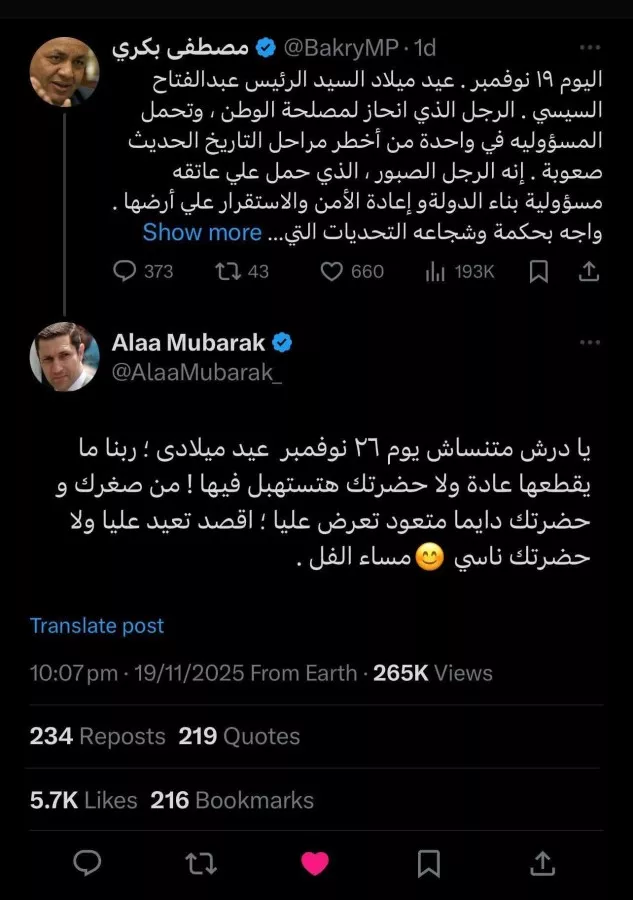Repost Alaa Mubarak's post
This screenshot has width=633, height=900.
coord(200,862)
